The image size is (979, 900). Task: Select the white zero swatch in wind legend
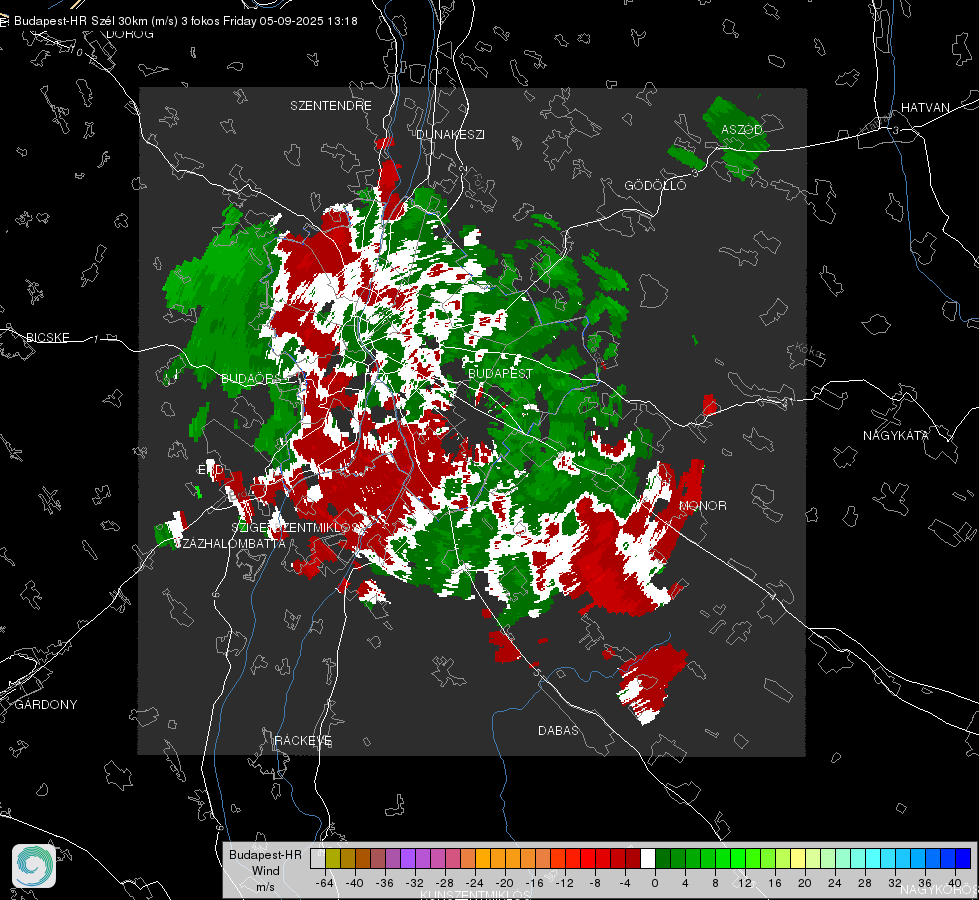[x=648, y=859]
